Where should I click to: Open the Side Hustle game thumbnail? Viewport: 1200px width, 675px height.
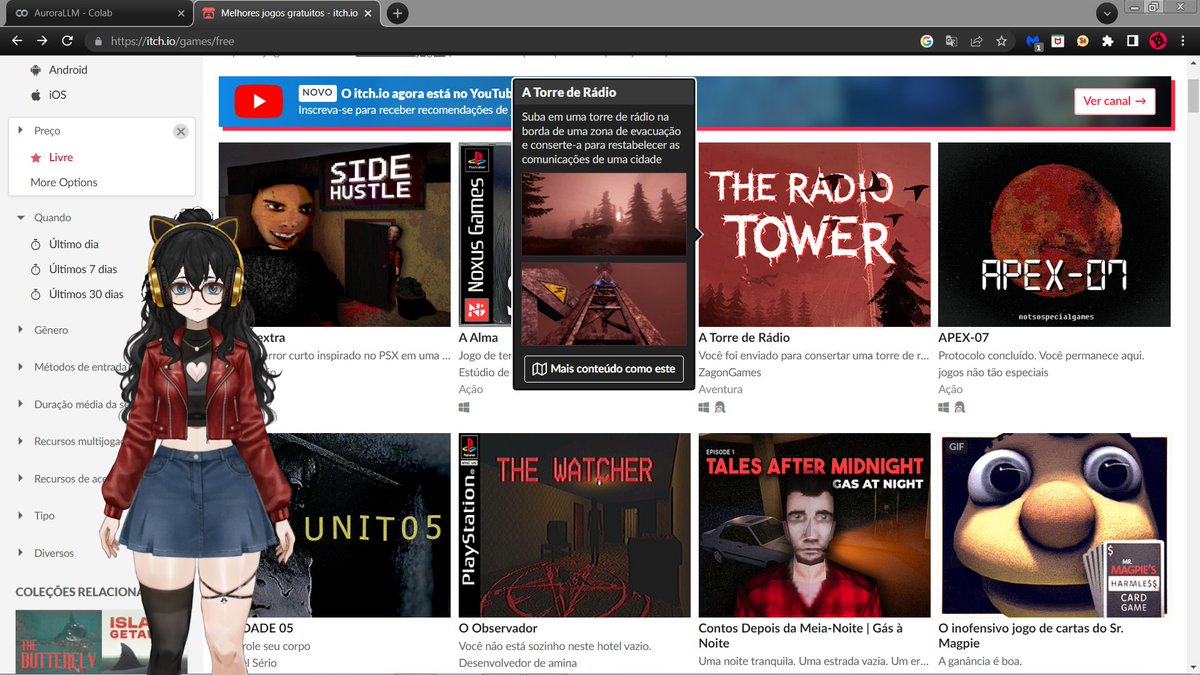click(335, 234)
